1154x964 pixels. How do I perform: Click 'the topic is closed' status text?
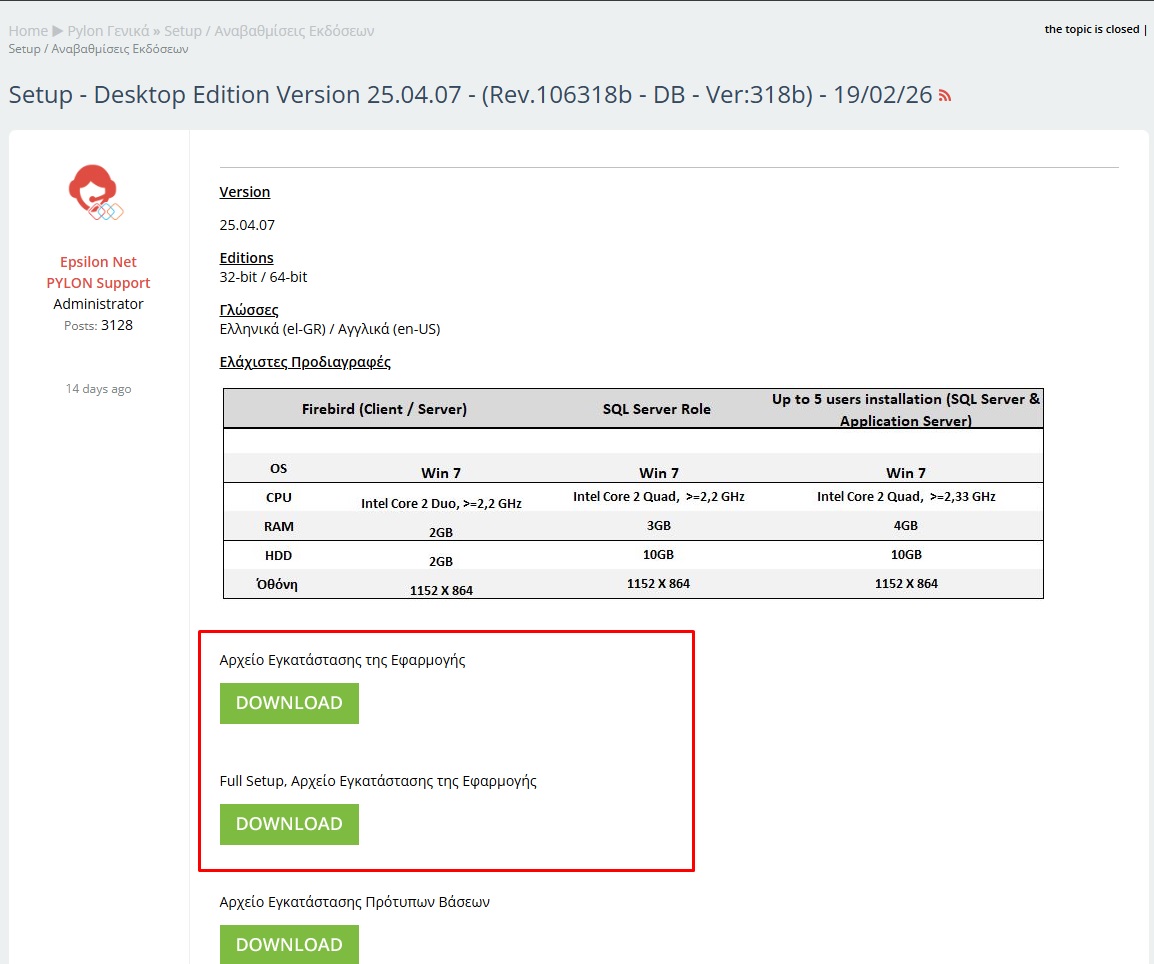pyautogui.click(x=1092, y=29)
